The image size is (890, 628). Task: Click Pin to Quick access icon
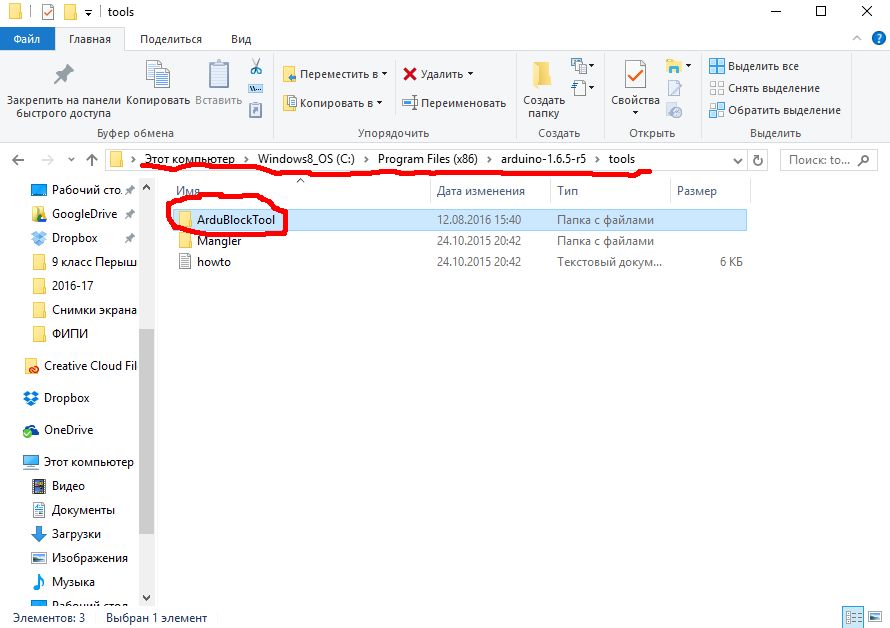[x=64, y=74]
